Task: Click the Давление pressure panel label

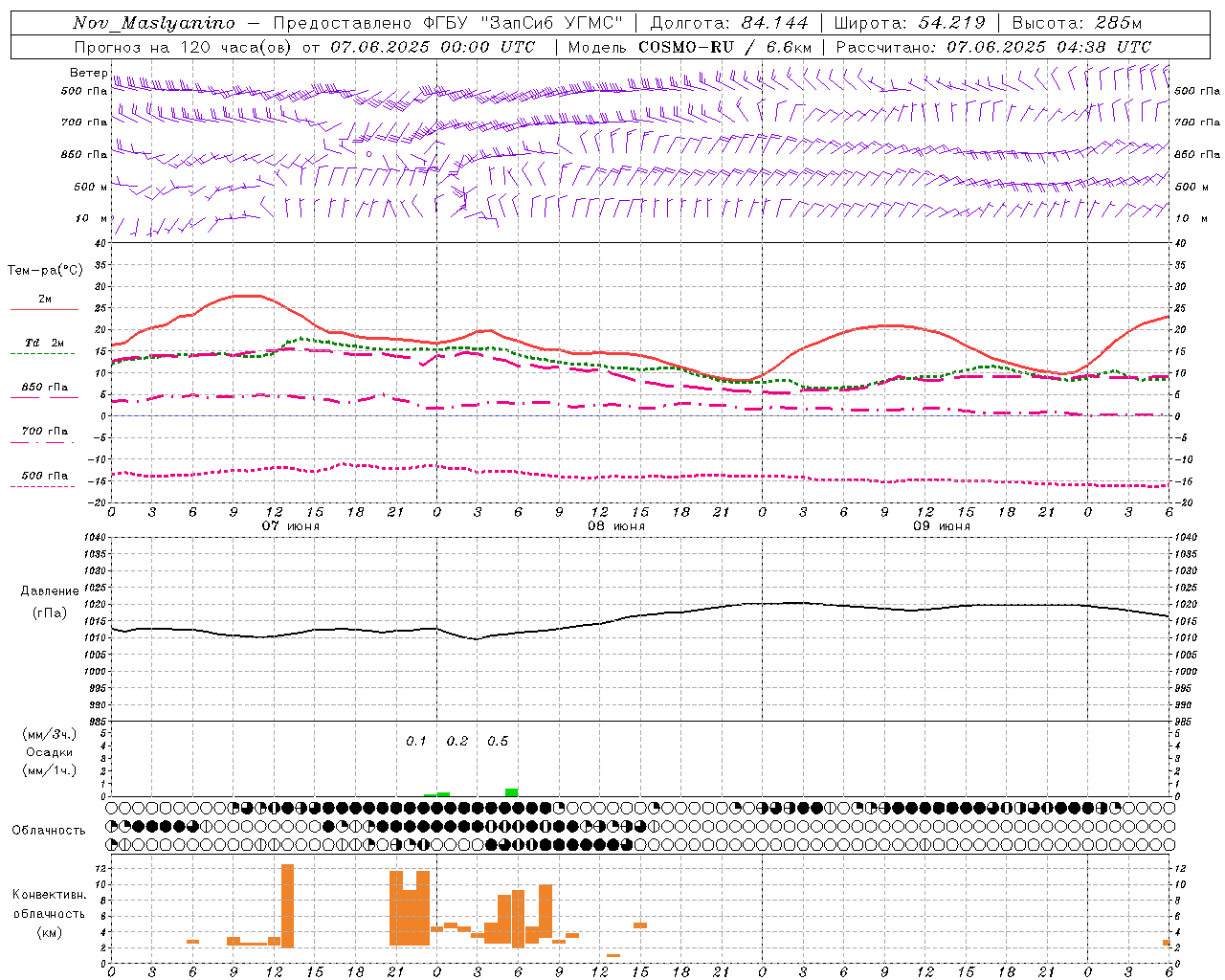Action: pos(50,591)
